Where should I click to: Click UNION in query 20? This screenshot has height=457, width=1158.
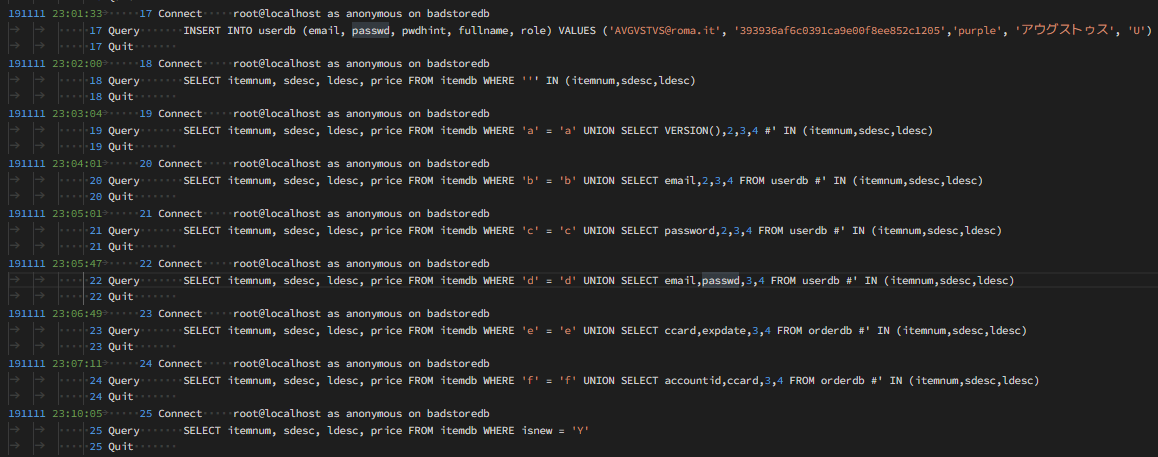tap(598, 180)
